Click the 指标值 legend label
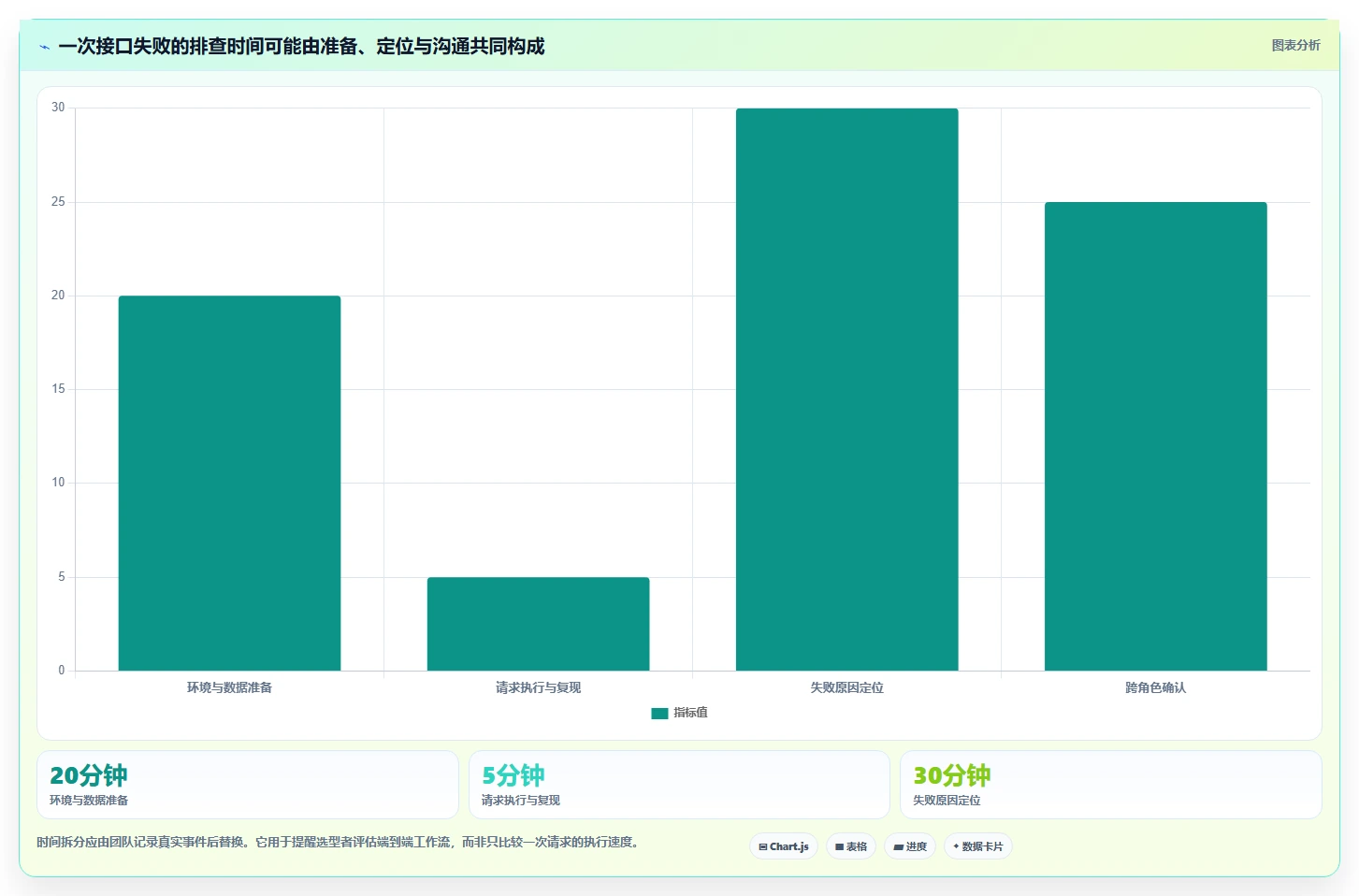 point(691,713)
